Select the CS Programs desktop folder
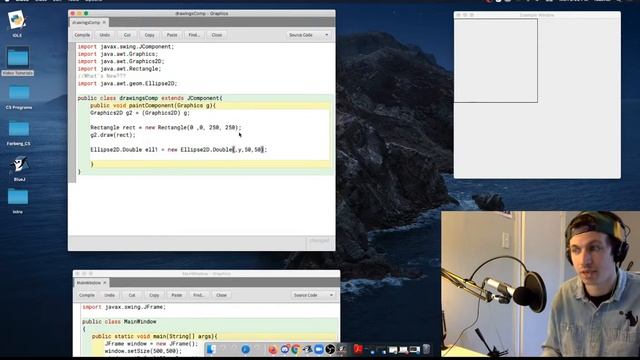The height and width of the screenshot is (360, 640). pos(19,93)
